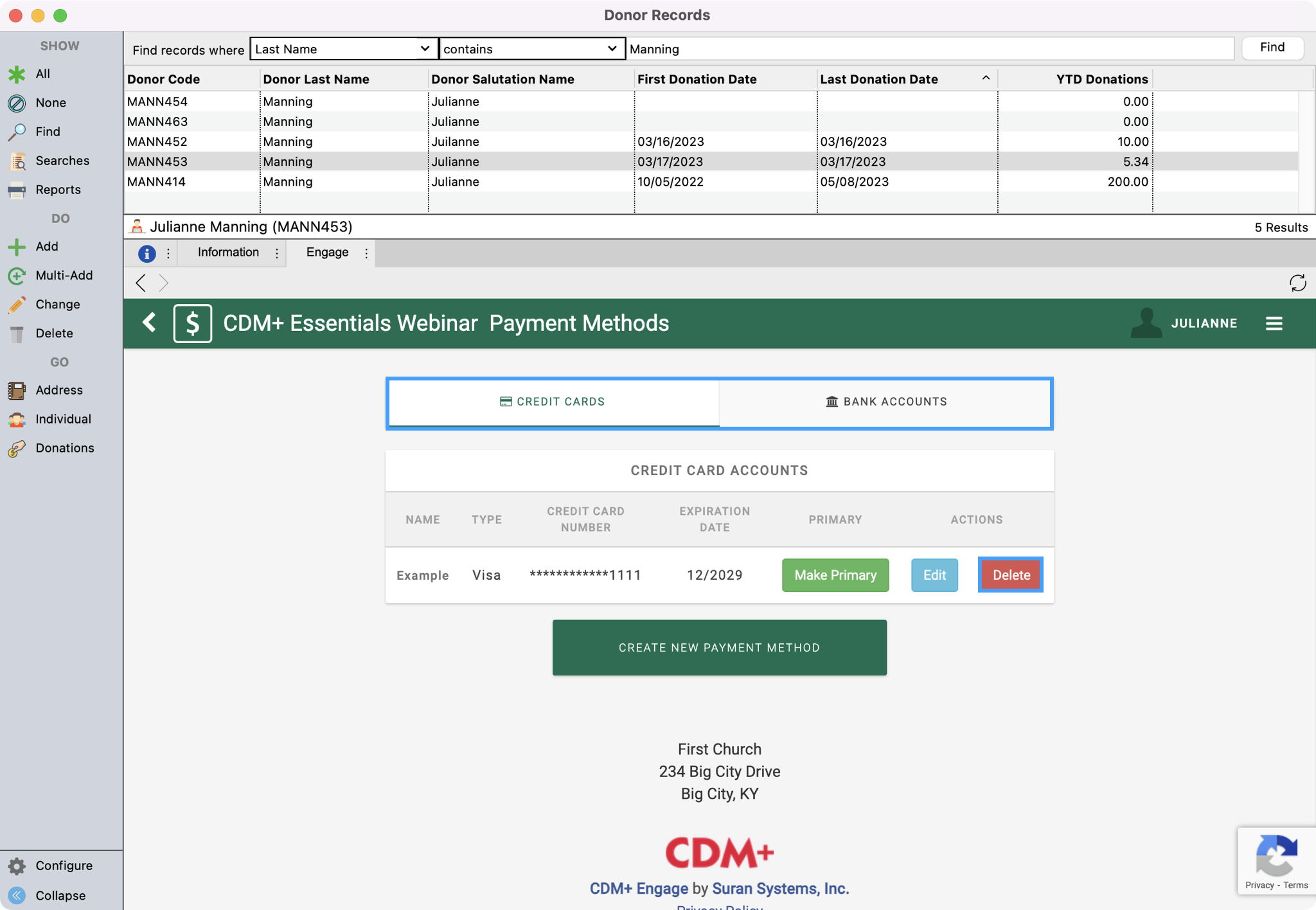Open the Configure gear icon
The image size is (1316, 910).
click(x=17, y=866)
